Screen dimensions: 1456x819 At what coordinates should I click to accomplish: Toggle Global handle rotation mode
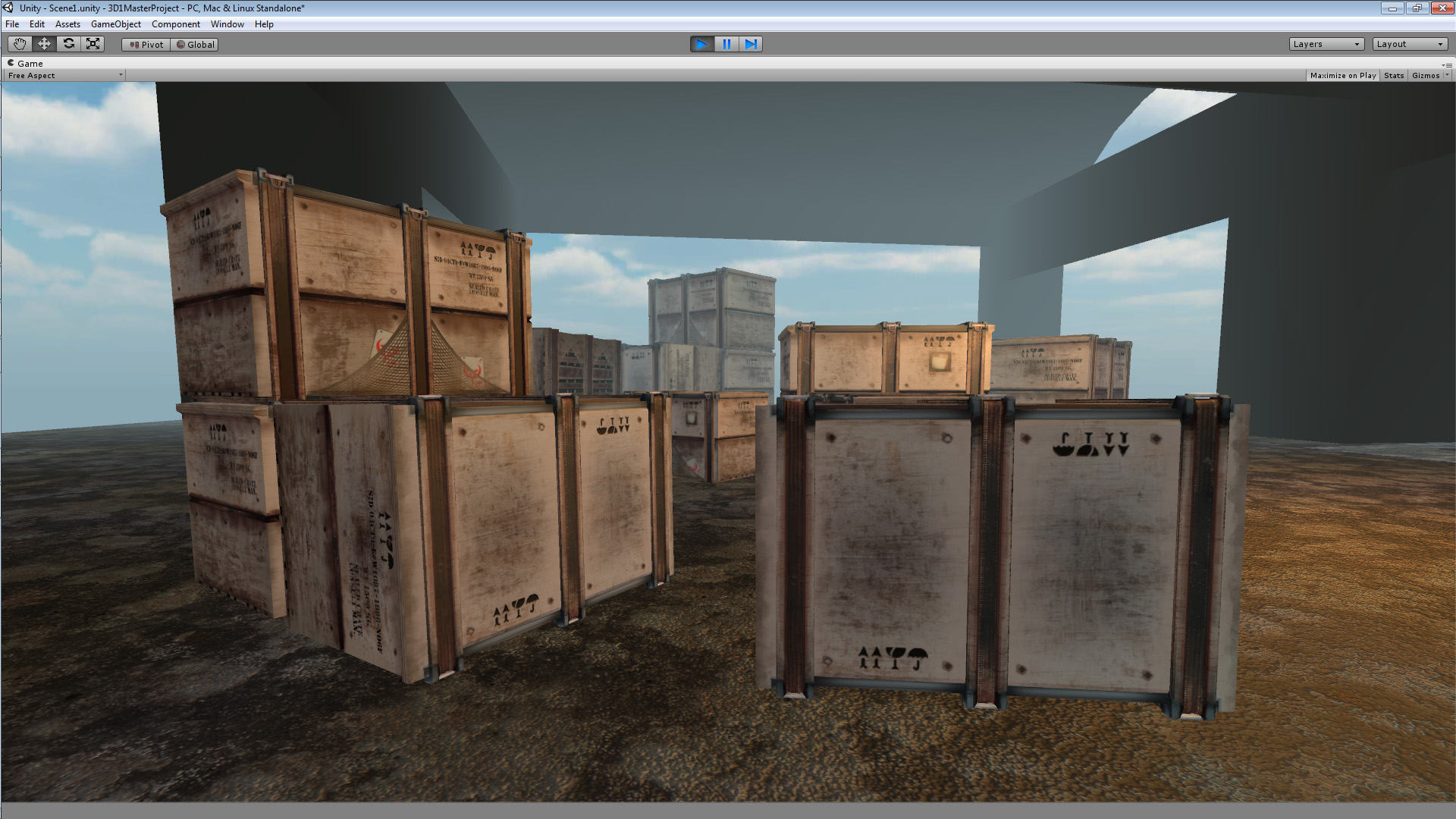196,45
